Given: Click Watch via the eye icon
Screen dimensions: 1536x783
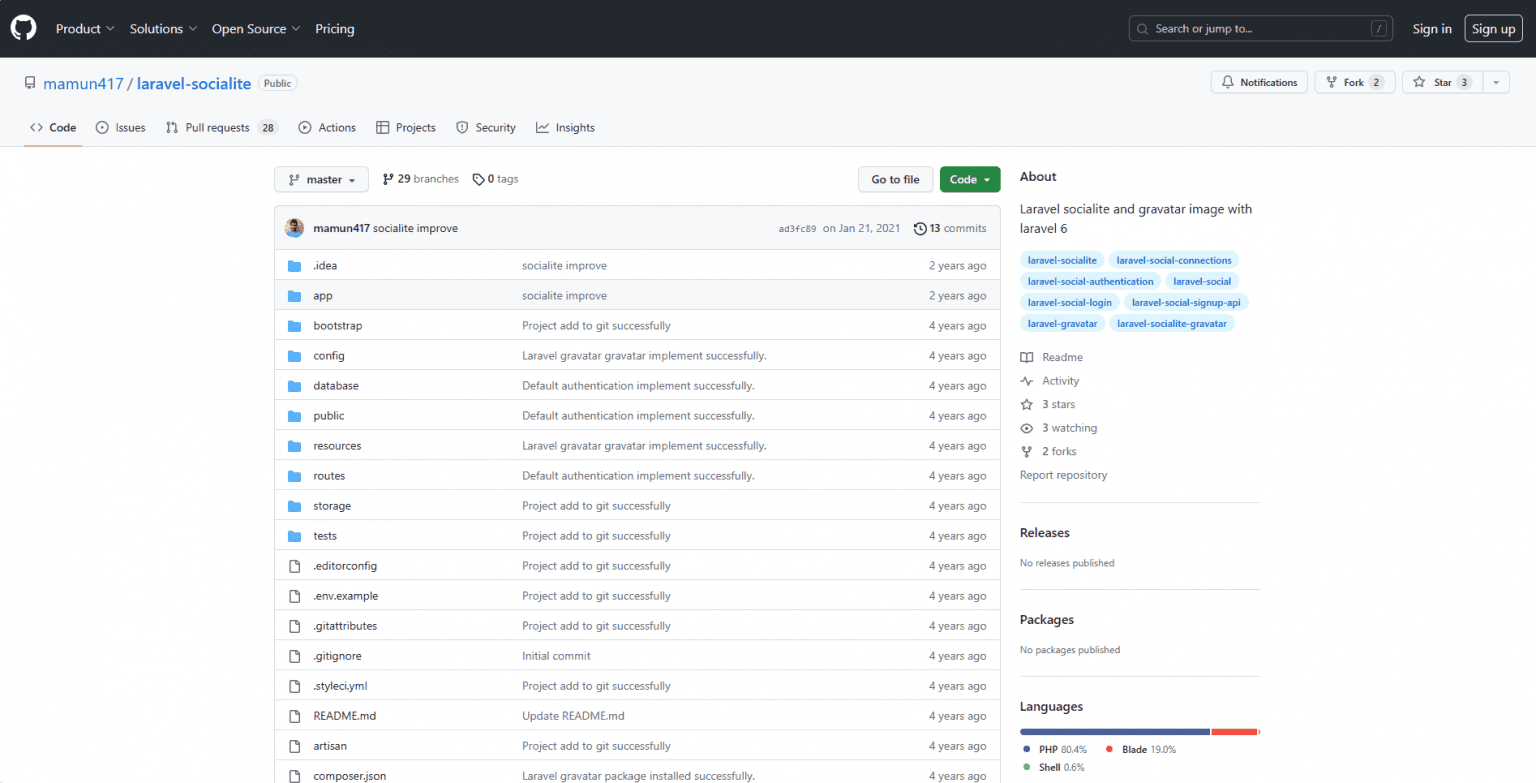Looking at the screenshot, I should pos(1026,427).
